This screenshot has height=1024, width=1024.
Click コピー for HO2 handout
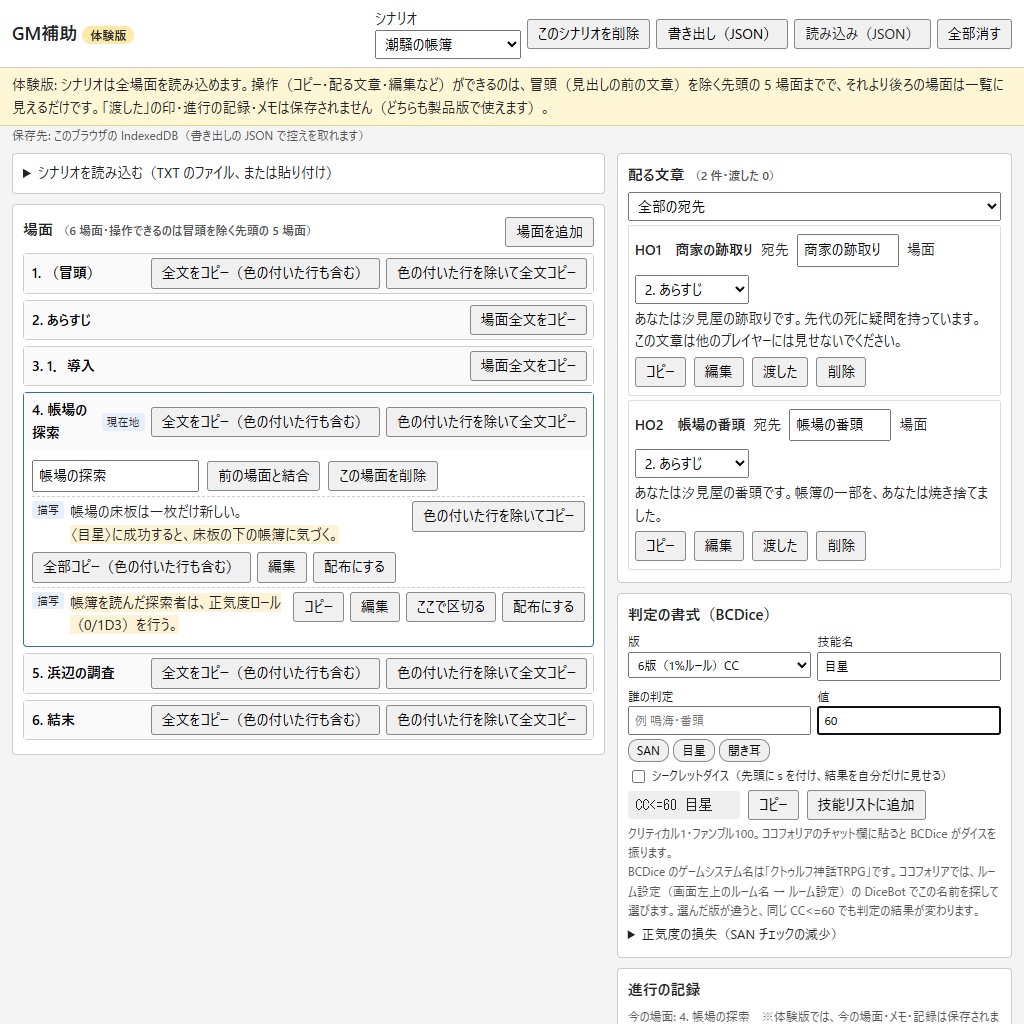coord(660,546)
